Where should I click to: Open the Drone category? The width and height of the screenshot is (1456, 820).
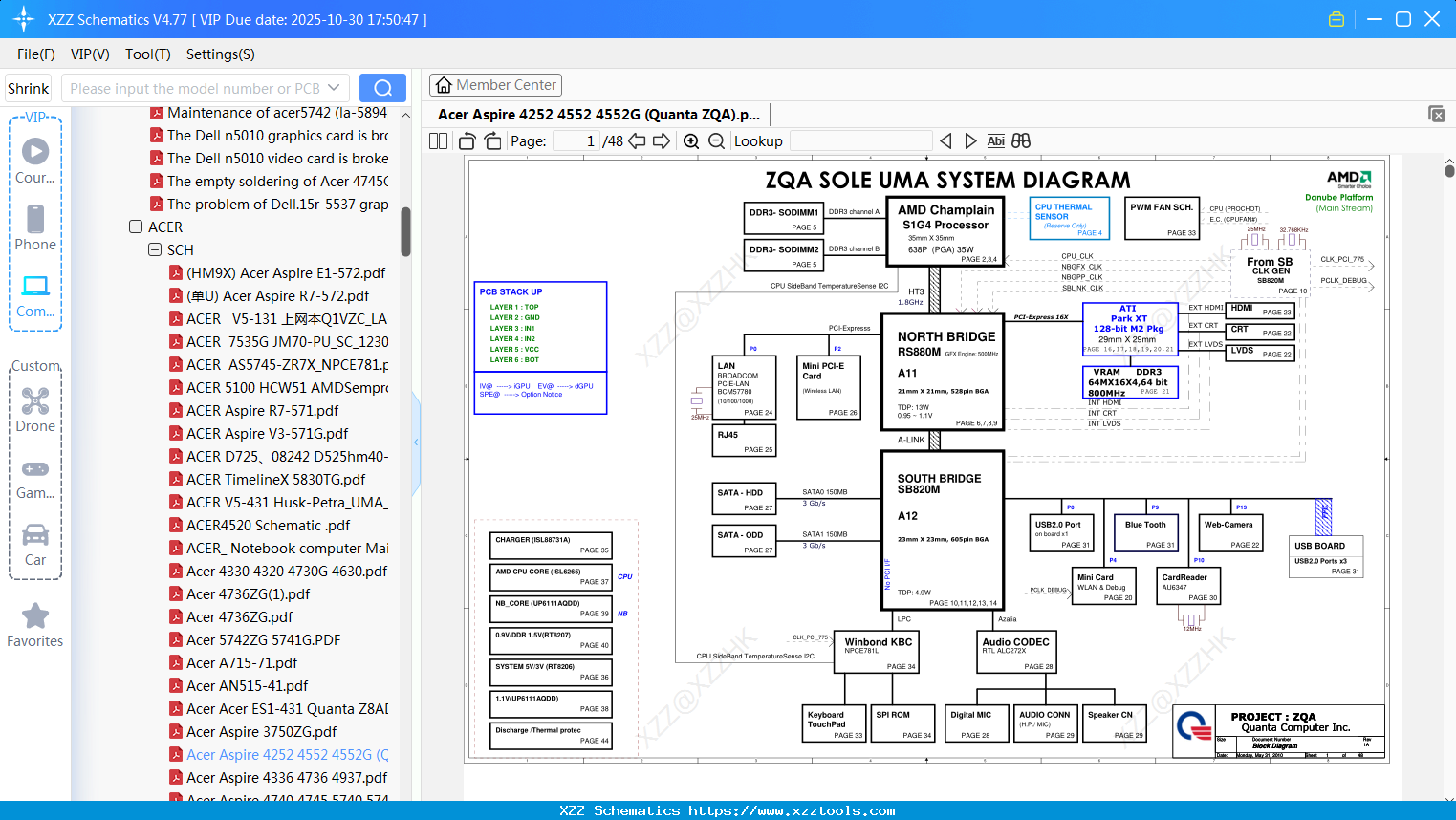[35, 409]
